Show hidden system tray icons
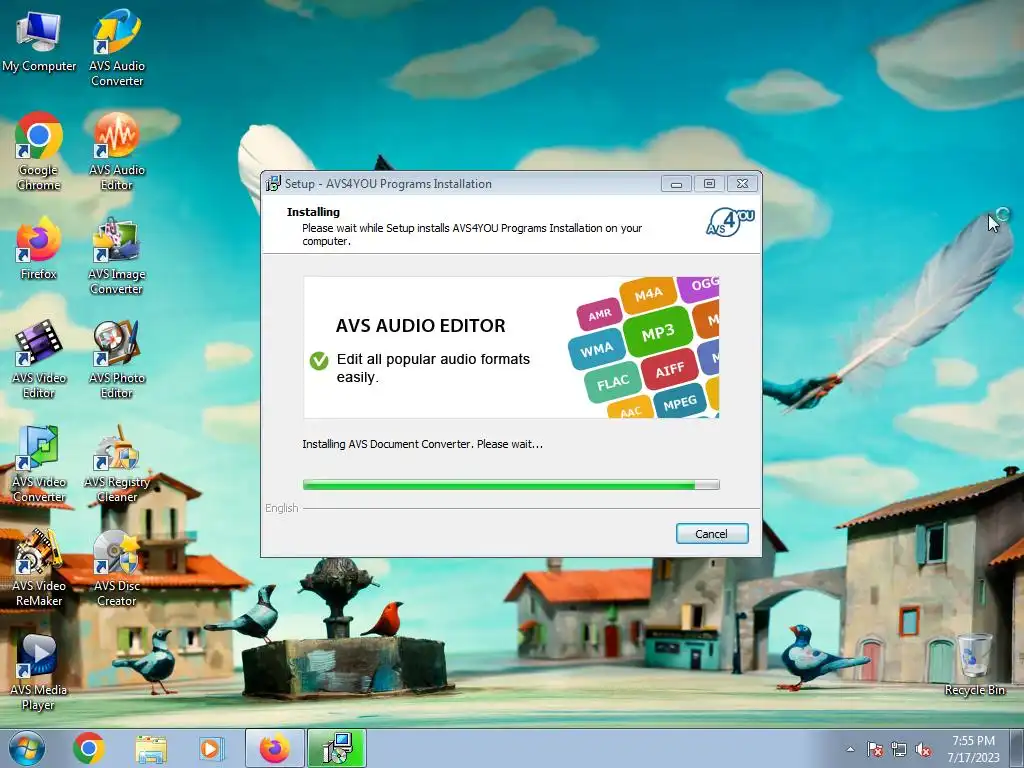The height and width of the screenshot is (768, 1024). [850, 749]
